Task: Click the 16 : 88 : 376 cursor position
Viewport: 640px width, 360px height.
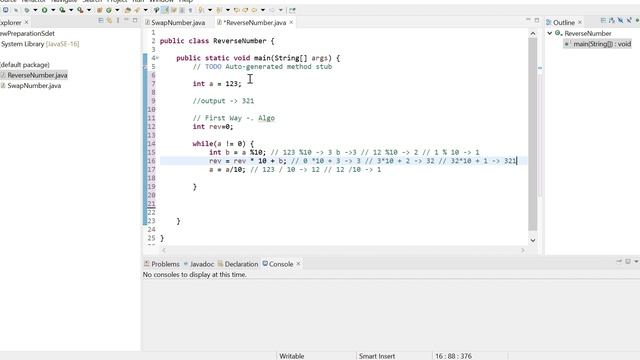Action: click(453, 356)
